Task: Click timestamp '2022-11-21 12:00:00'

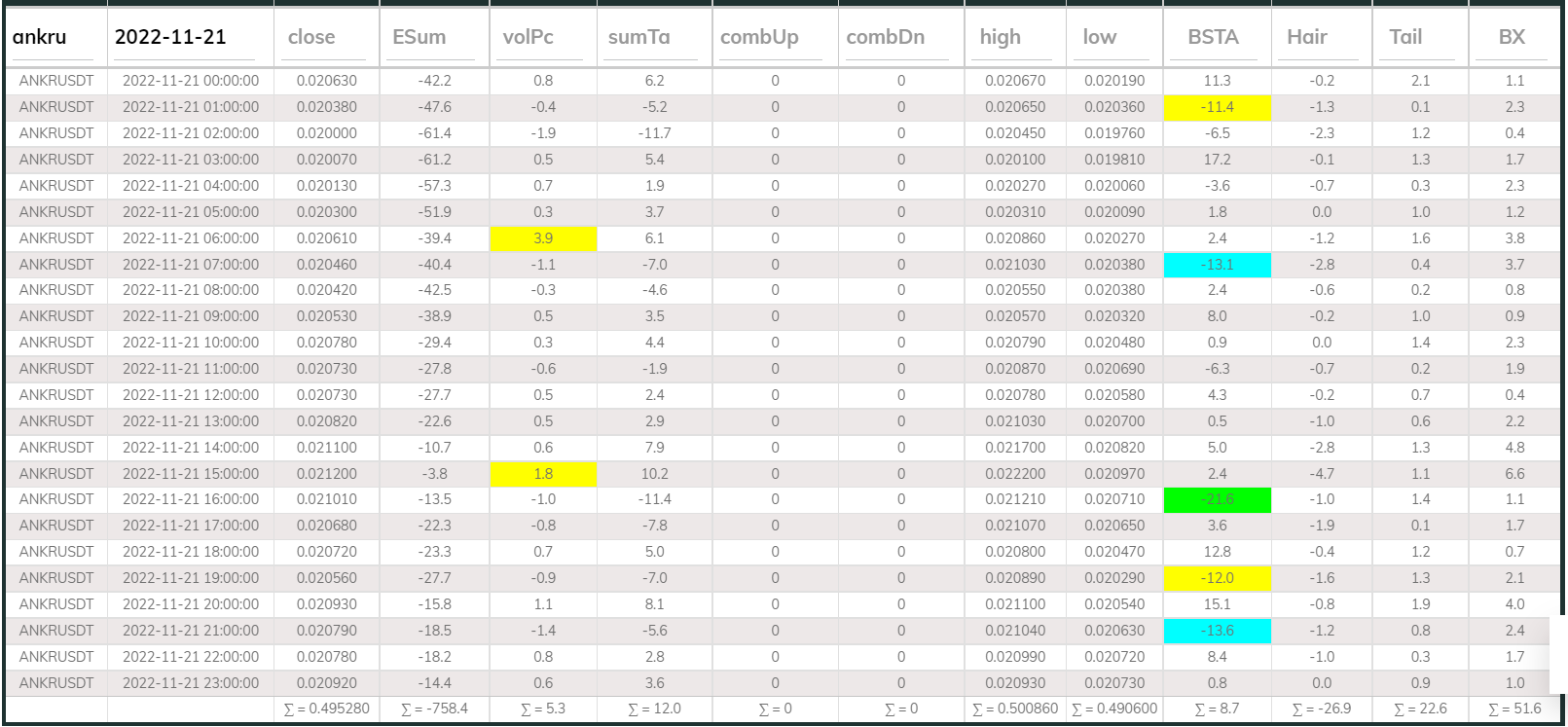Action: click(191, 395)
